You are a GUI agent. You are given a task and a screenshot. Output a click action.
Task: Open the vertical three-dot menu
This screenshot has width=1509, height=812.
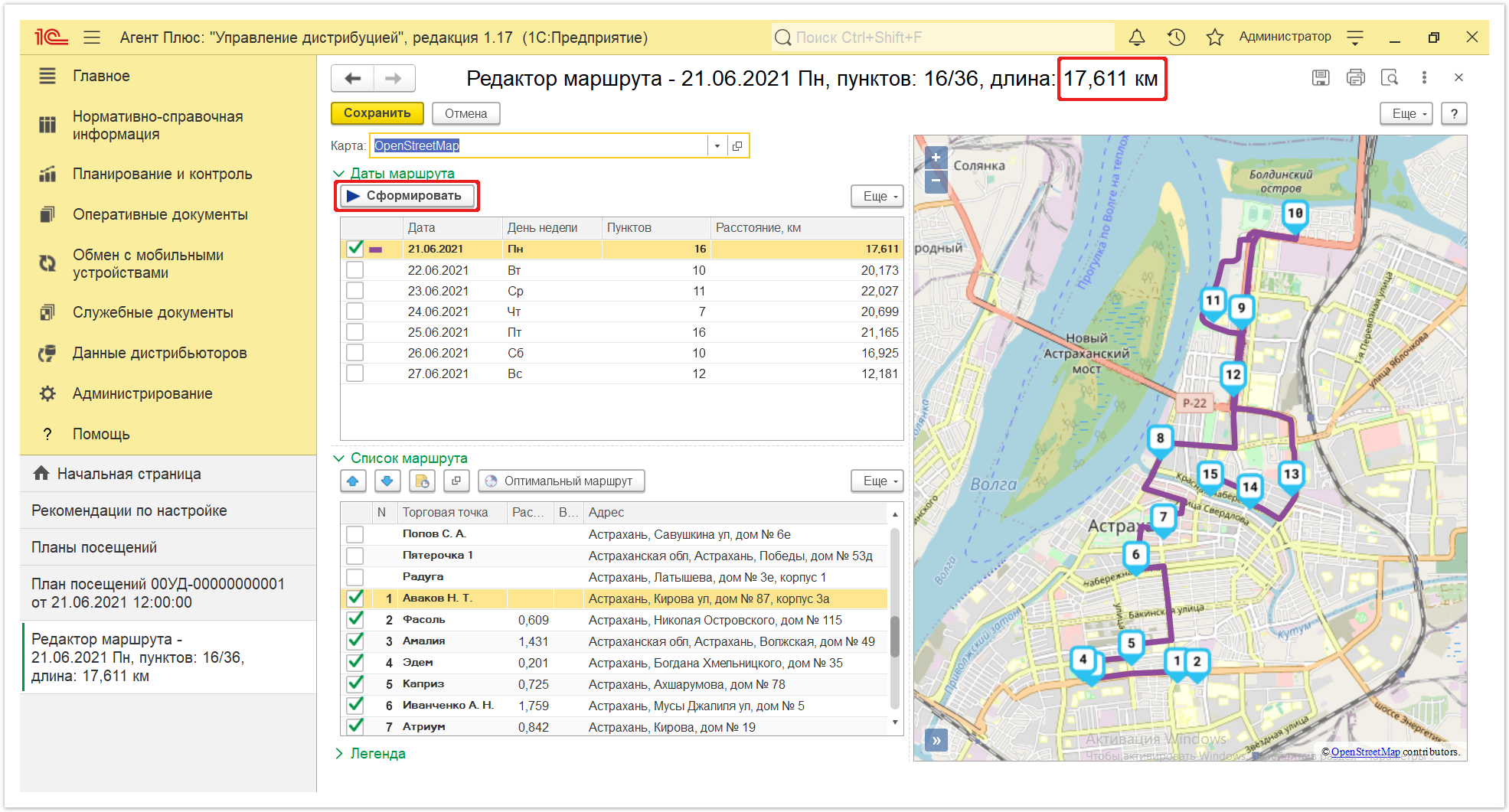point(1424,77)
